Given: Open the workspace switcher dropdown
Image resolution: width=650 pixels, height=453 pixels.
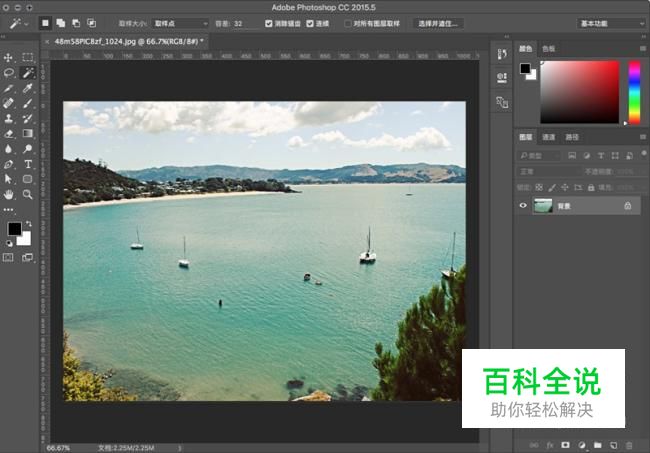Looking at the screenshot, I should [611, 24].
